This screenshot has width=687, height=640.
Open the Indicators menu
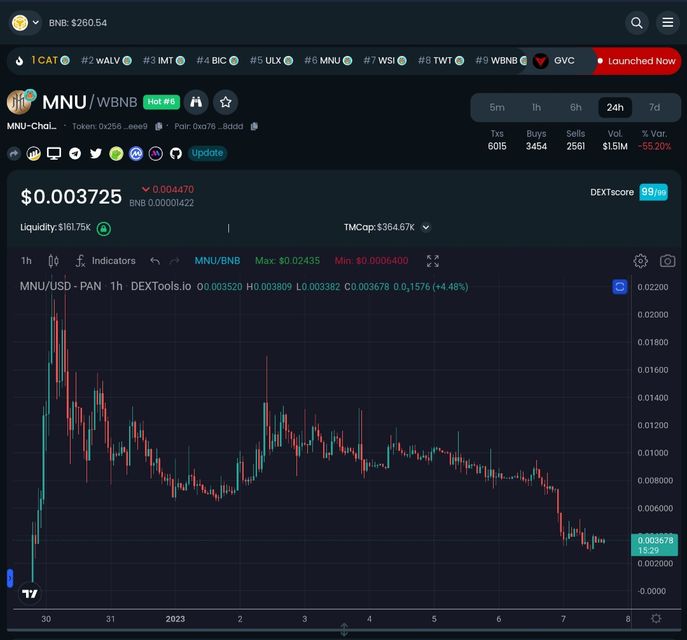[x=105, y=261]
